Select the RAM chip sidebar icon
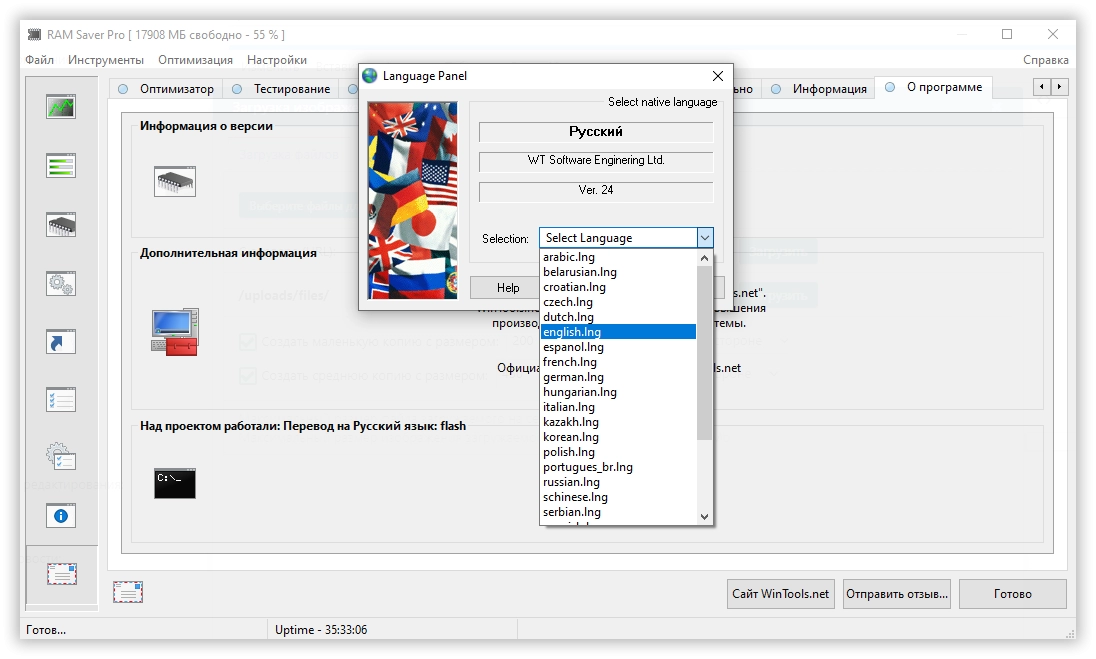 [x=61, y=224]
